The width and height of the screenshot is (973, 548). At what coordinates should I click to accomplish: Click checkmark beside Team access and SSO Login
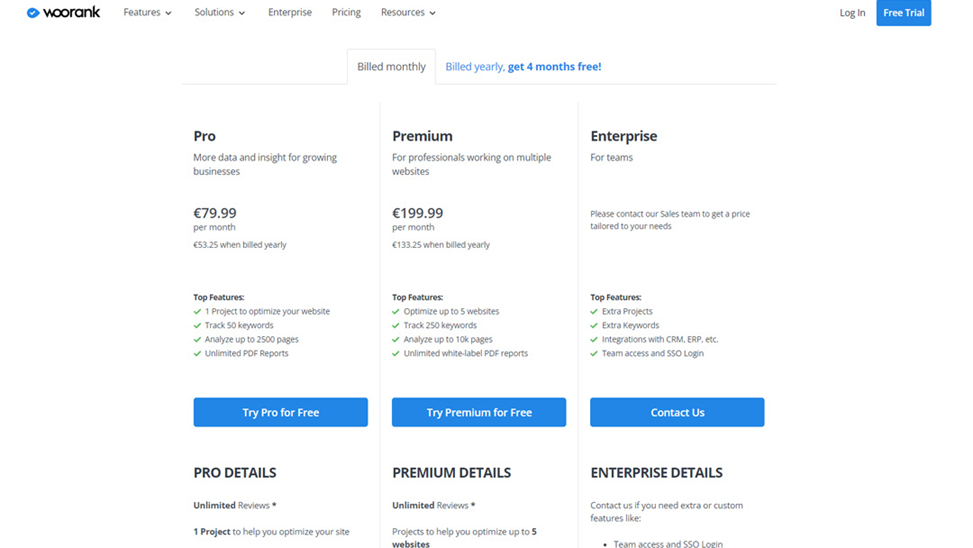click(594, 354)
